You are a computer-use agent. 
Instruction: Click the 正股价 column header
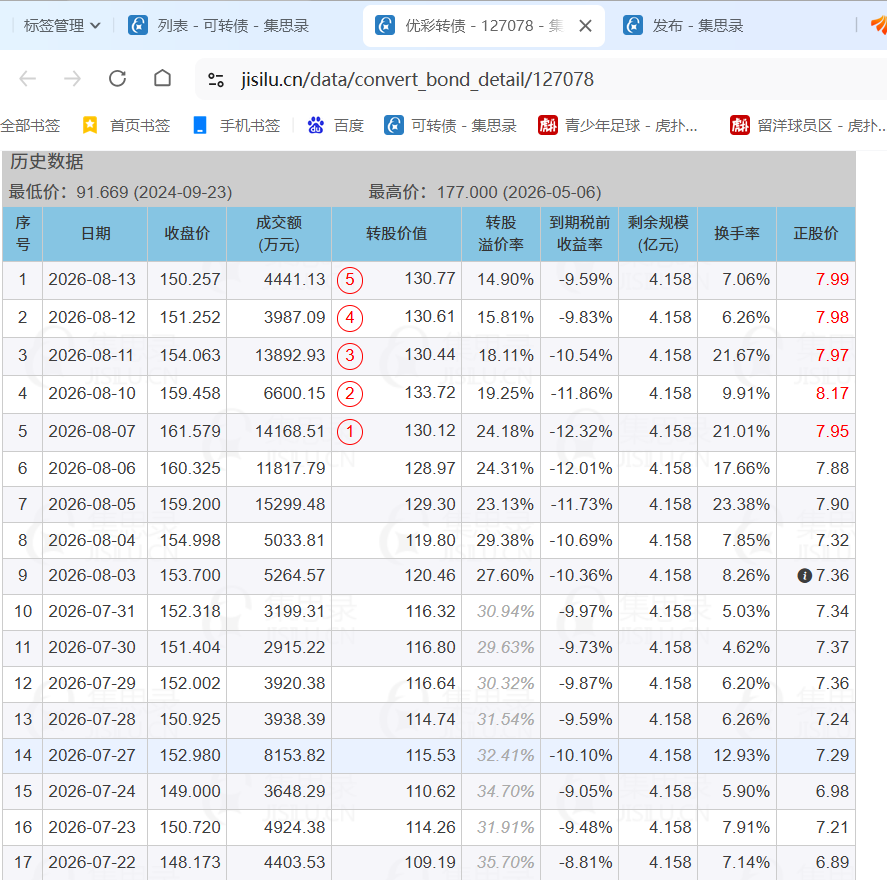click(816, 234)
